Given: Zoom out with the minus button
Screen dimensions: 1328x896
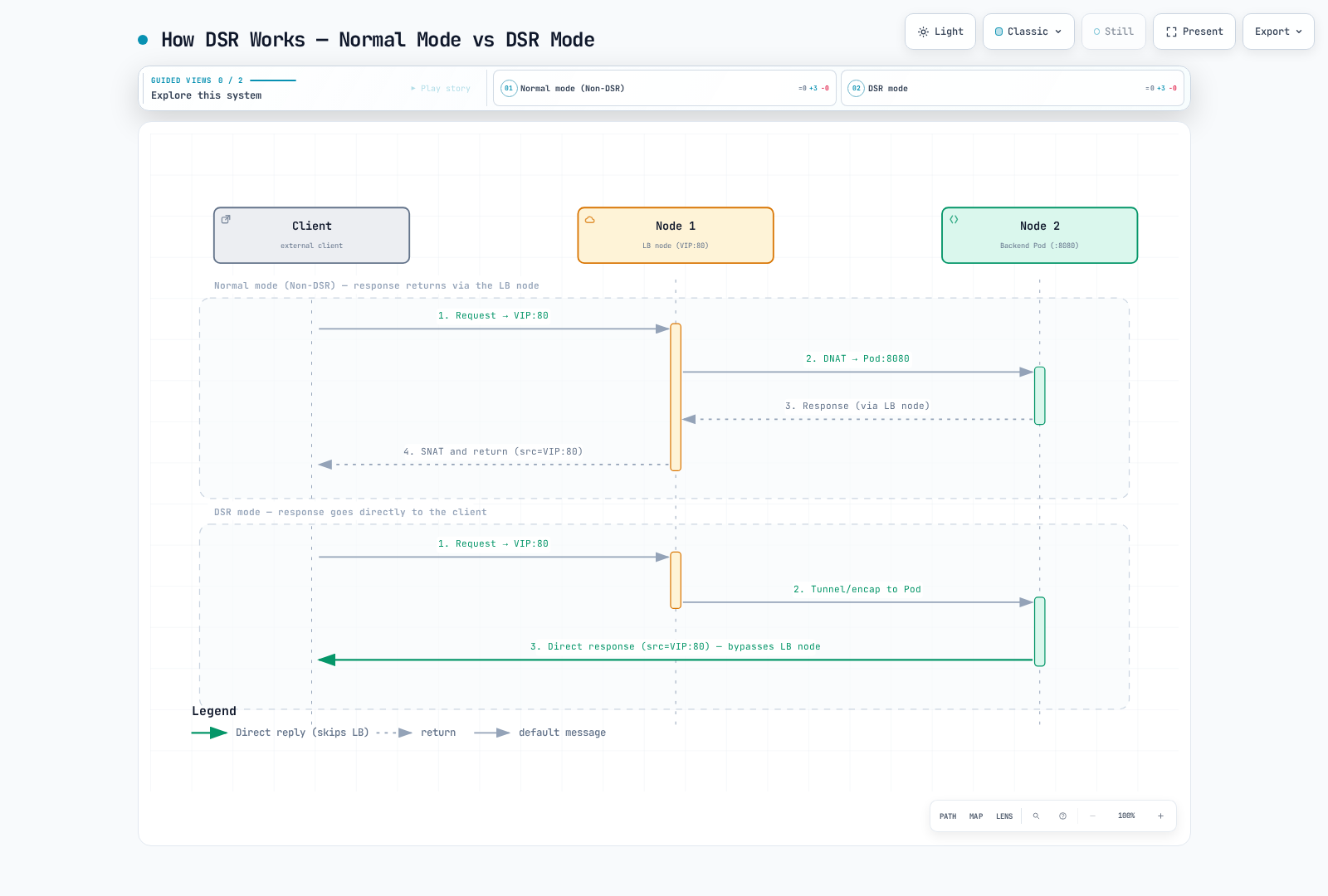Looking at the screenshot, I should click(x=1092, y=816).
